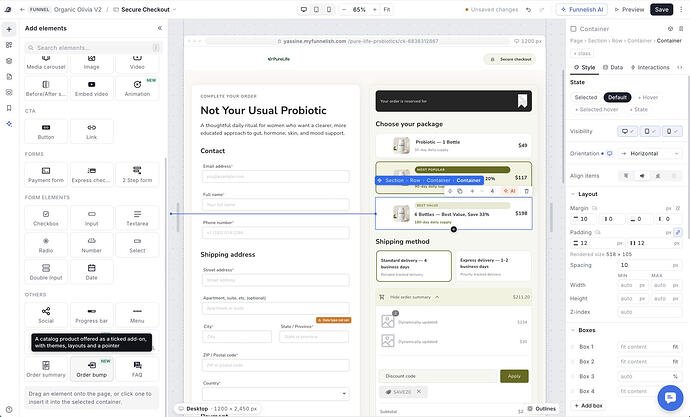Open the chat support bubble
690x417 pixels.
pos(670,398)
